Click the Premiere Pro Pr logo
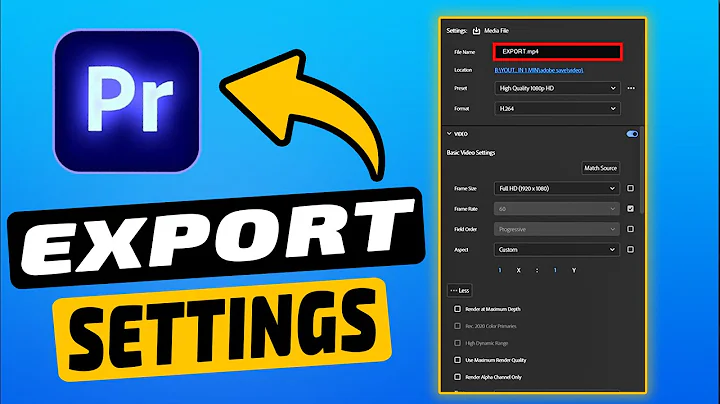Image resolution: width=720 pixels, height=404 pixels. tap(127, 101)
